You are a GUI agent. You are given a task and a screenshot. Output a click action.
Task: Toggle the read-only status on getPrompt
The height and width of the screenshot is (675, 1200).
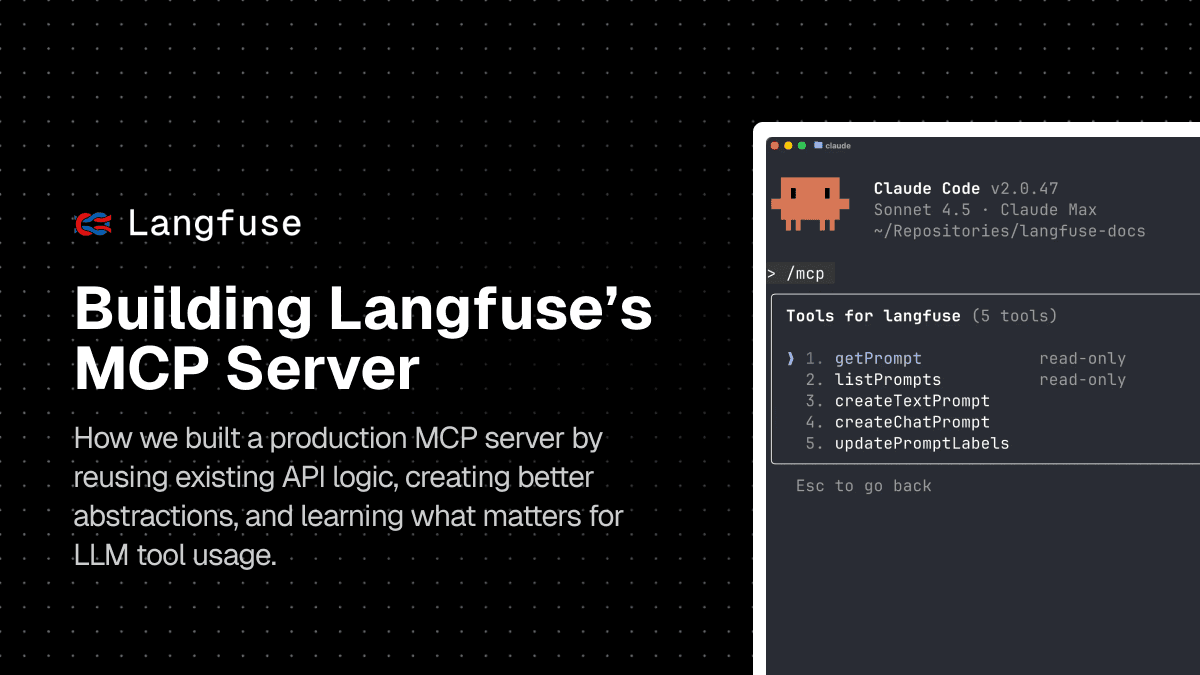tap(1083, 358)
